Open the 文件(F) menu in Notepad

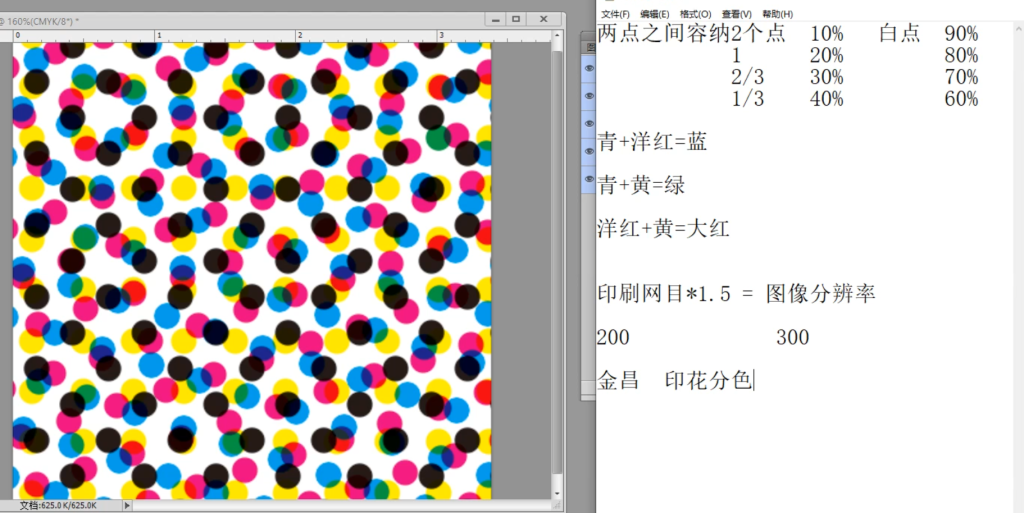click(615, 14)
